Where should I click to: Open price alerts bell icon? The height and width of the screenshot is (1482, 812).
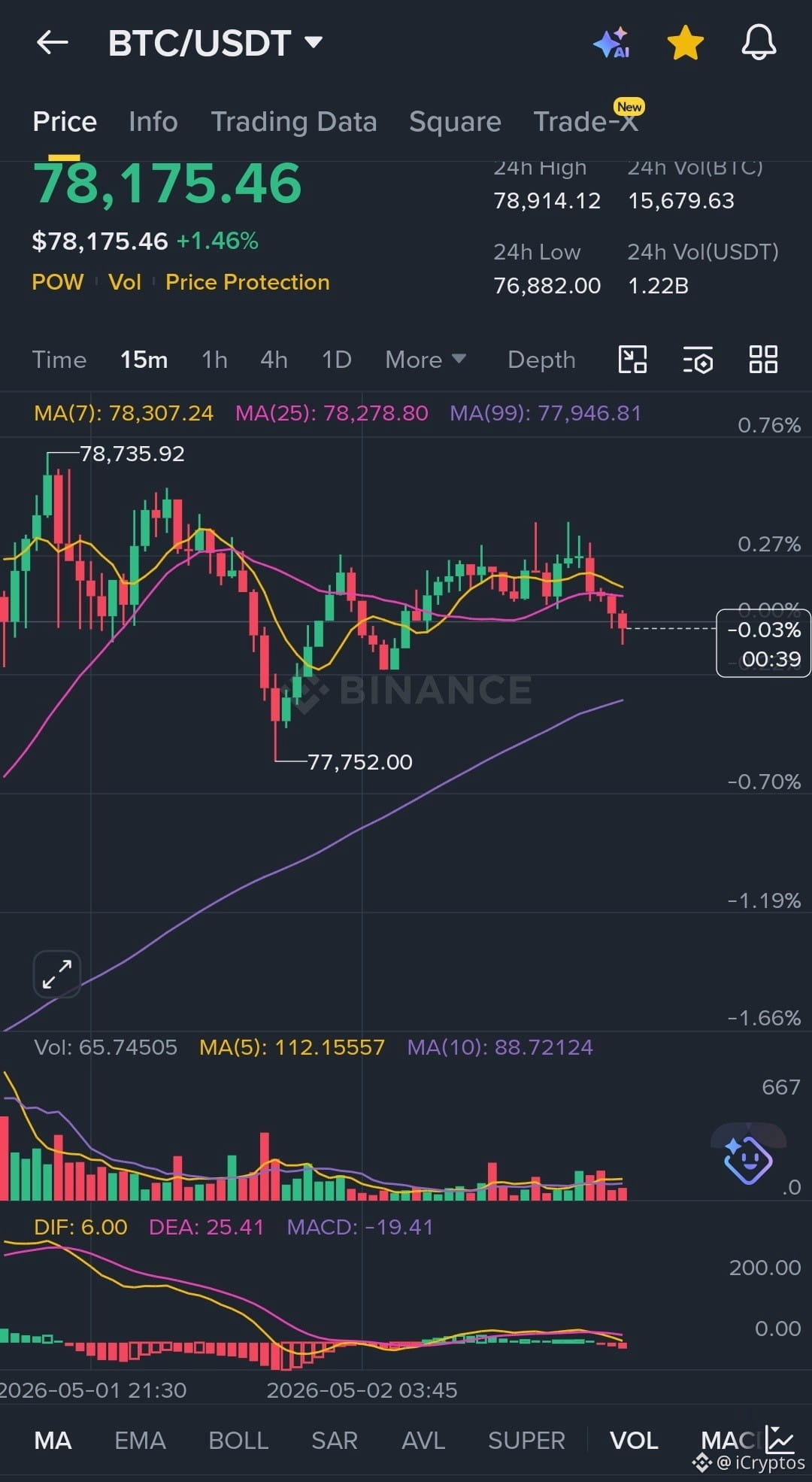(x=759, y=42)
